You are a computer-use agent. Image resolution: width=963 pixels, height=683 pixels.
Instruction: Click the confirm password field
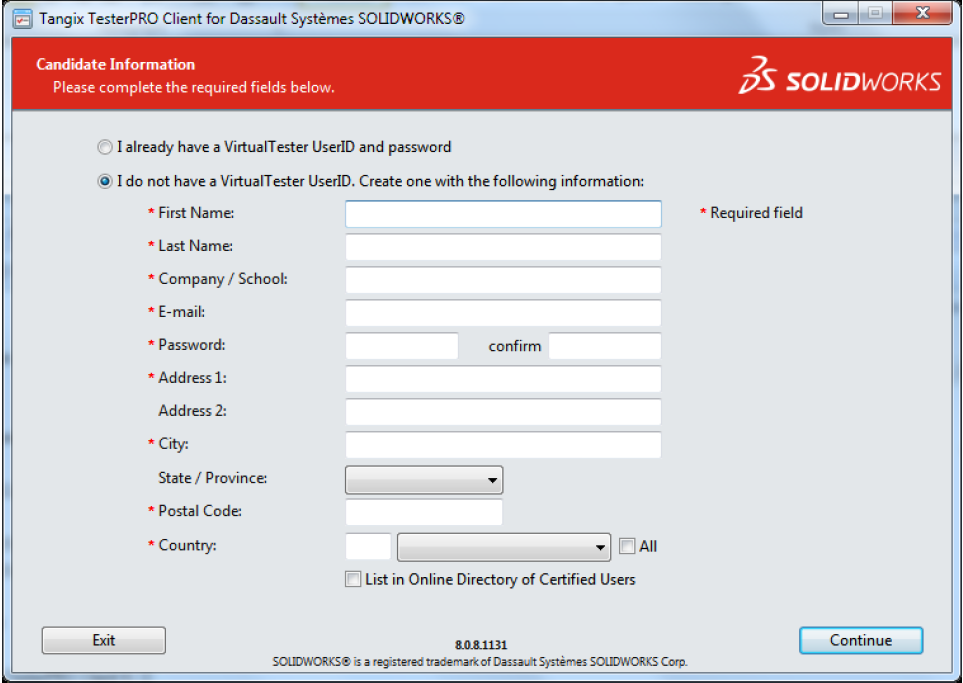point(605,346)
